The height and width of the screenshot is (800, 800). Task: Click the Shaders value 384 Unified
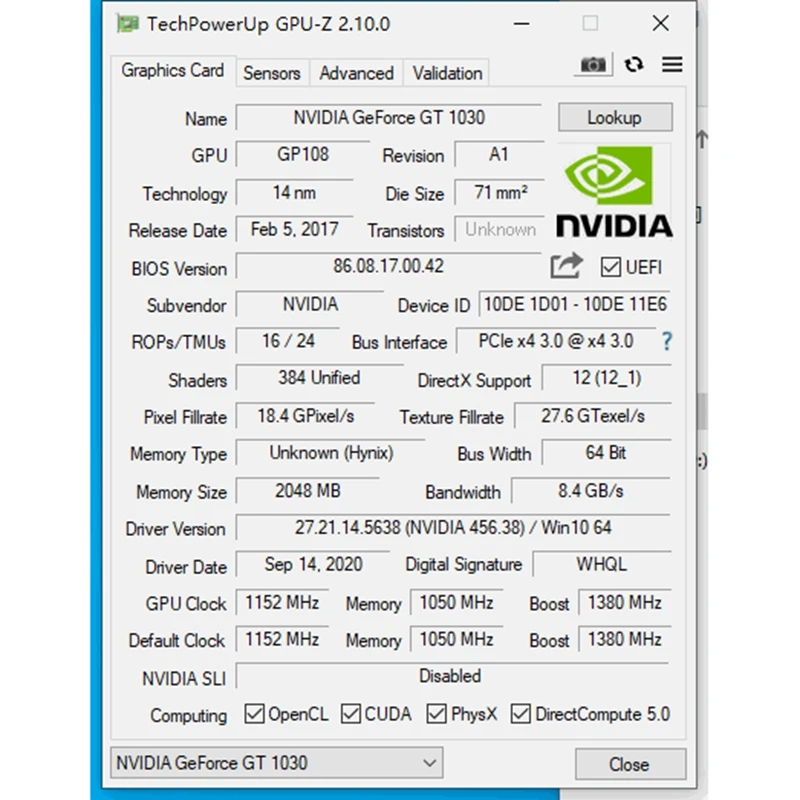319,378
